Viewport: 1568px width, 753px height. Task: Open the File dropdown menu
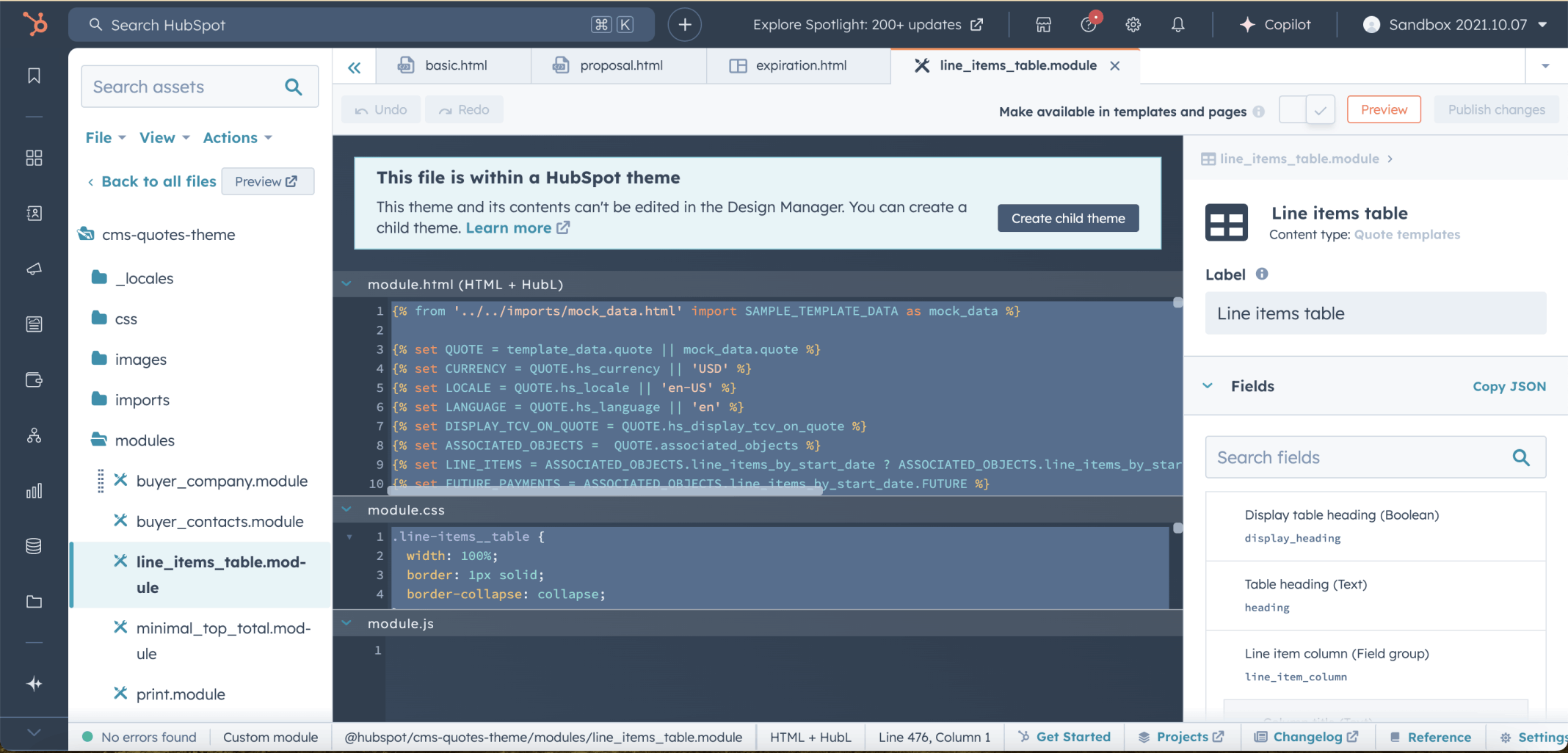[106, 138]
